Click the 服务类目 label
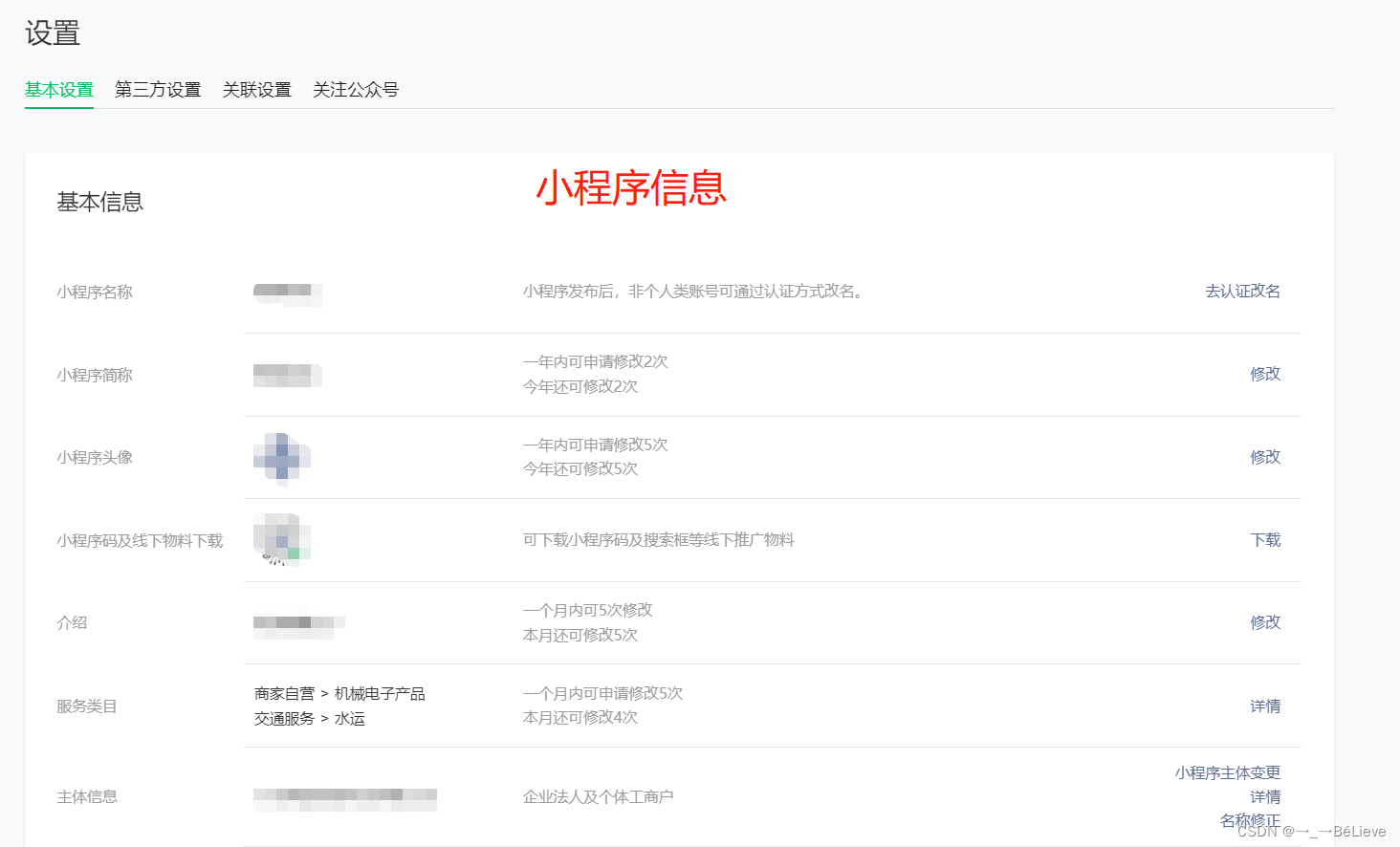The width and height of the screenshot is (1400, 847). click(87, 706)
